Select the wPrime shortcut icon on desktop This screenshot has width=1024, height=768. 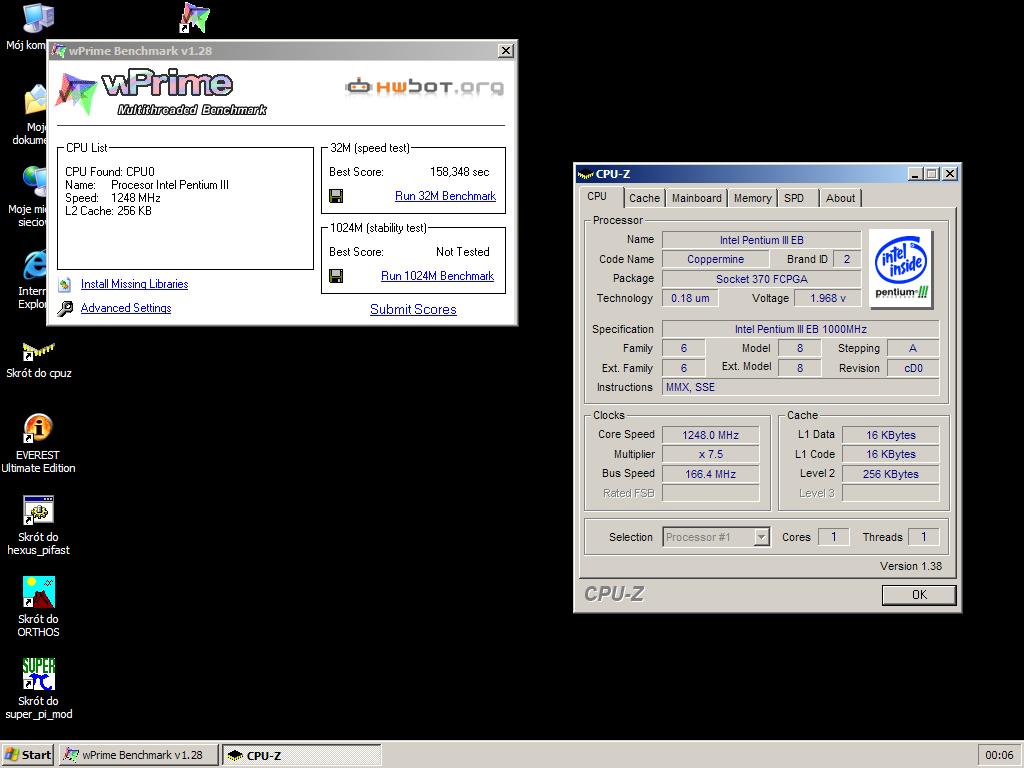pyautogui.click(x=195, y=18)
